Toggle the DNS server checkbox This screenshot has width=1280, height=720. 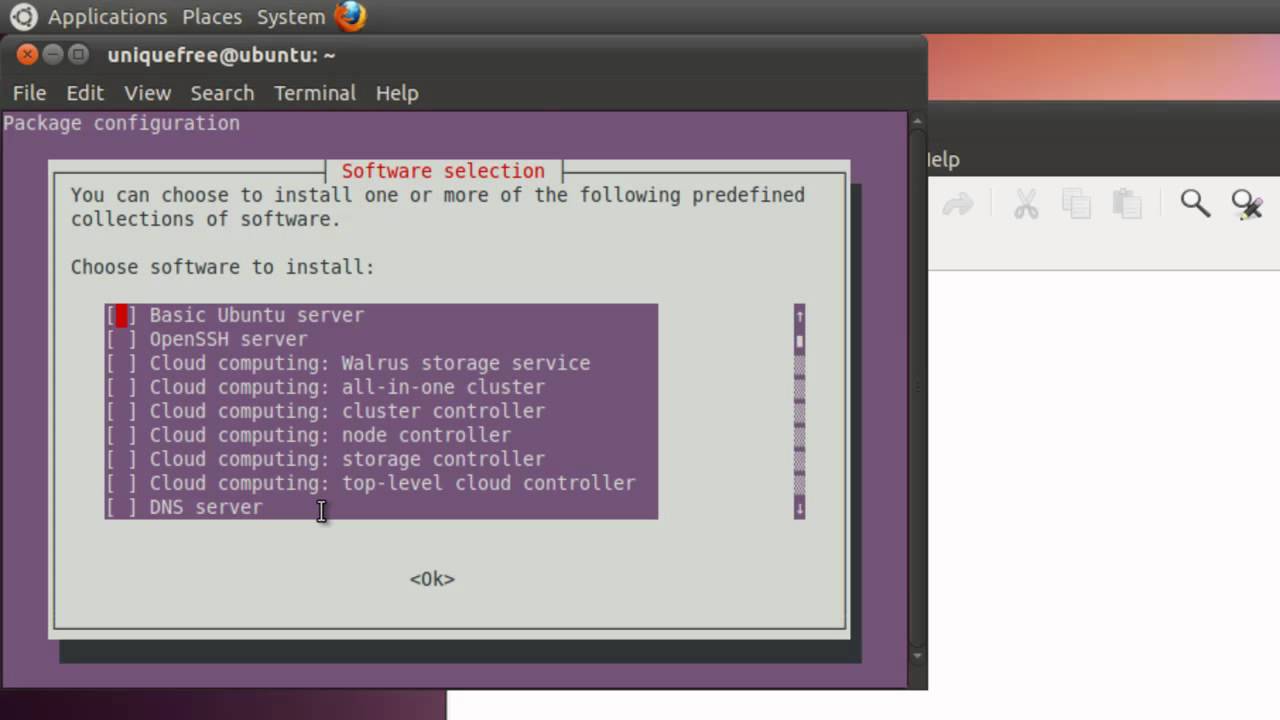pyautogui.click(x=121, y=507)
